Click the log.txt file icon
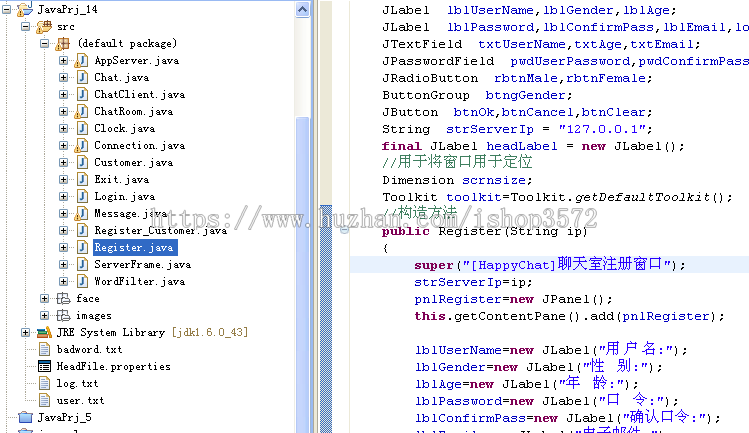The height and width of the screenshot is (433, 749). (x=44, y=383)
